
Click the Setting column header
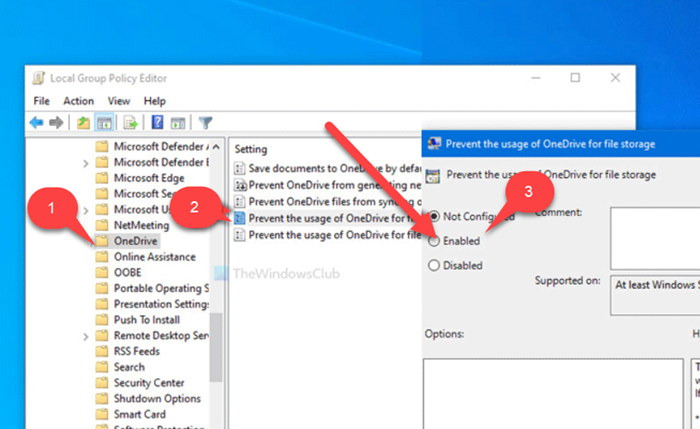[251, 149]
